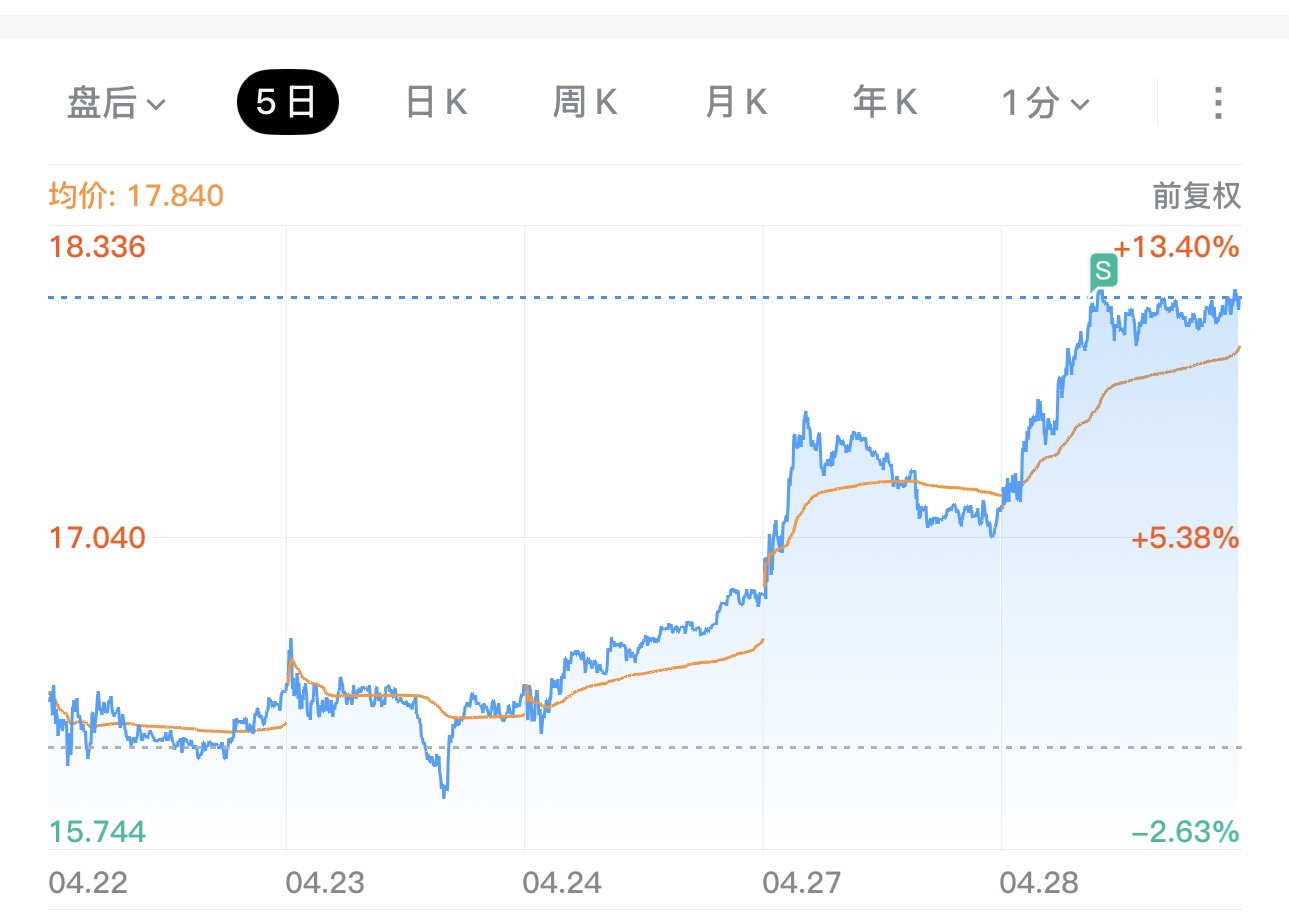Show the 年K chart view
The image size is (1289, 920).
pyautogui.click(x=885, y=103)
